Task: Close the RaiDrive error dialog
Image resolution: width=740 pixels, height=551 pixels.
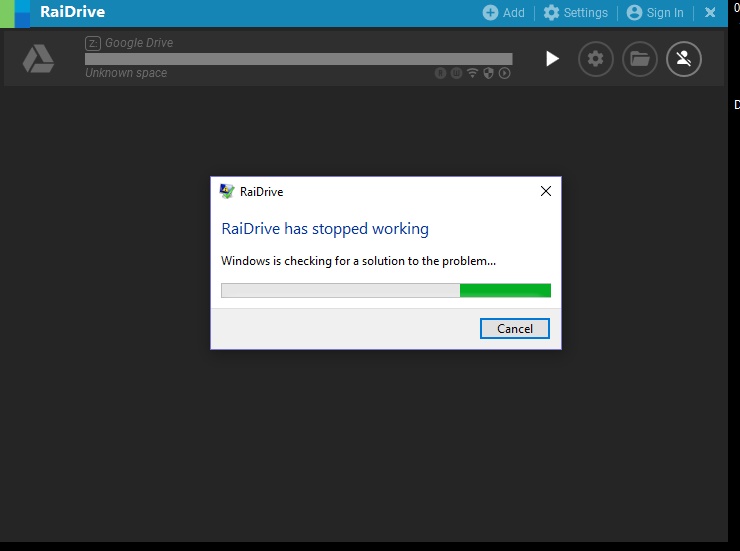Action: [x=546, y=191]
